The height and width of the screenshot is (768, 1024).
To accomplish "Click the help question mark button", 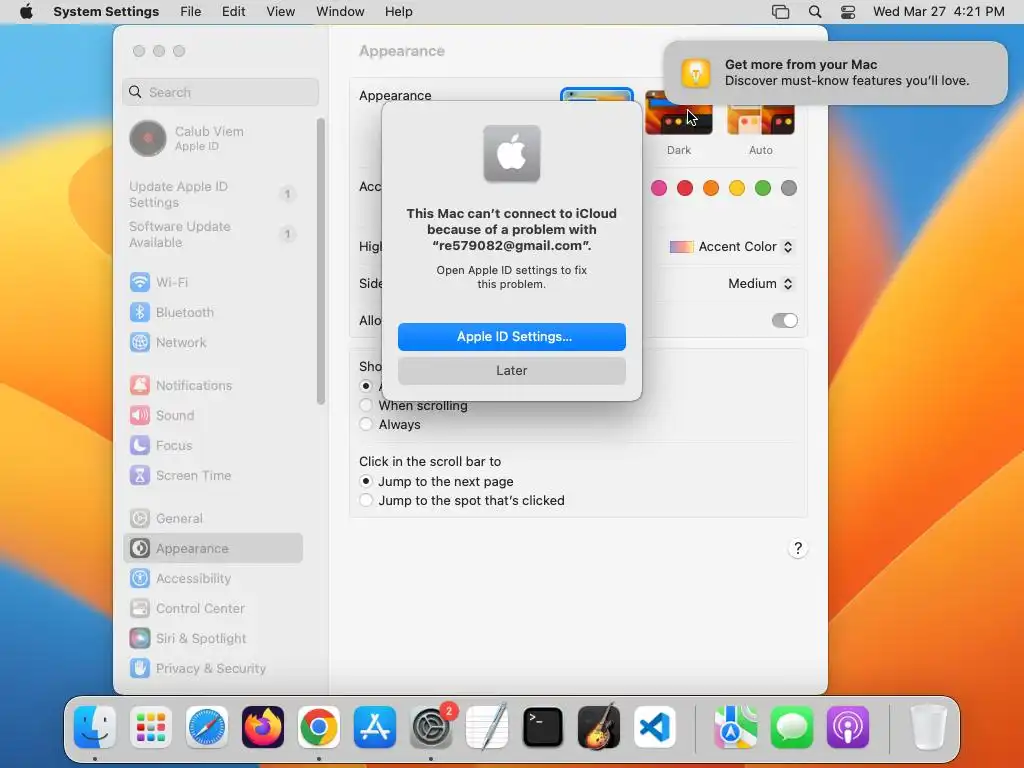I will point(797,549).
